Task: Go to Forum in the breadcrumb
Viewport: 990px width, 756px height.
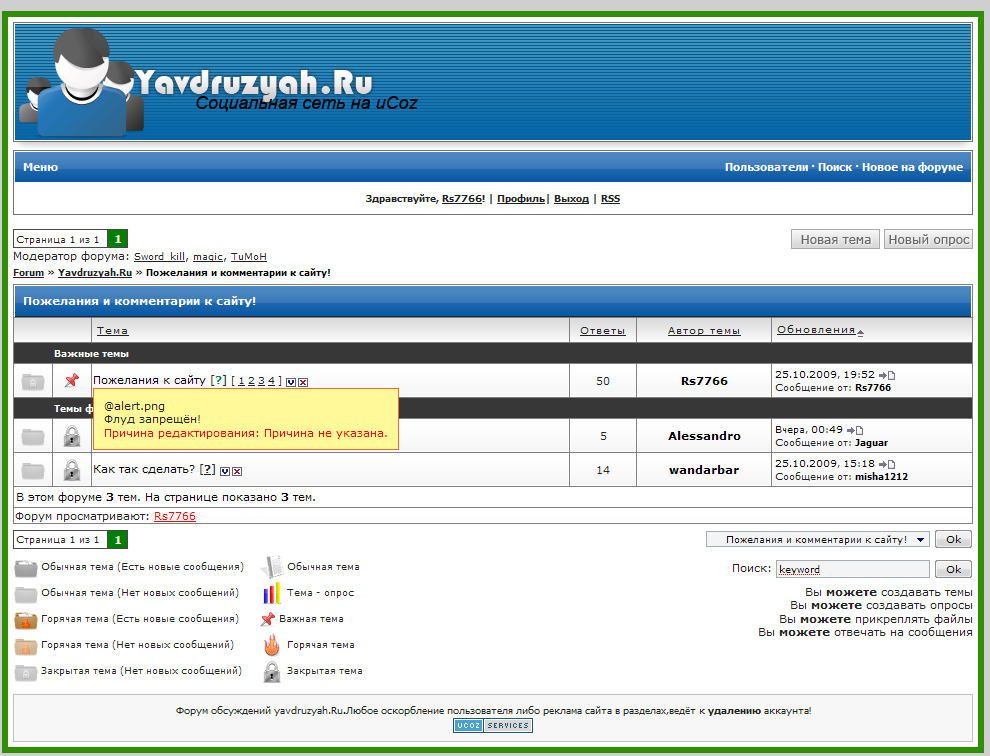Action: coord(28,273)
